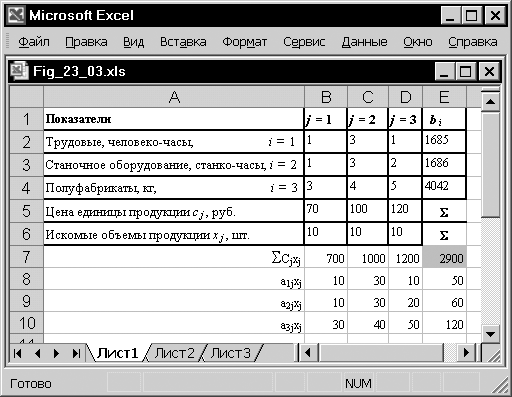
Task: Open the Данные menu
Action: pos(364,42)
